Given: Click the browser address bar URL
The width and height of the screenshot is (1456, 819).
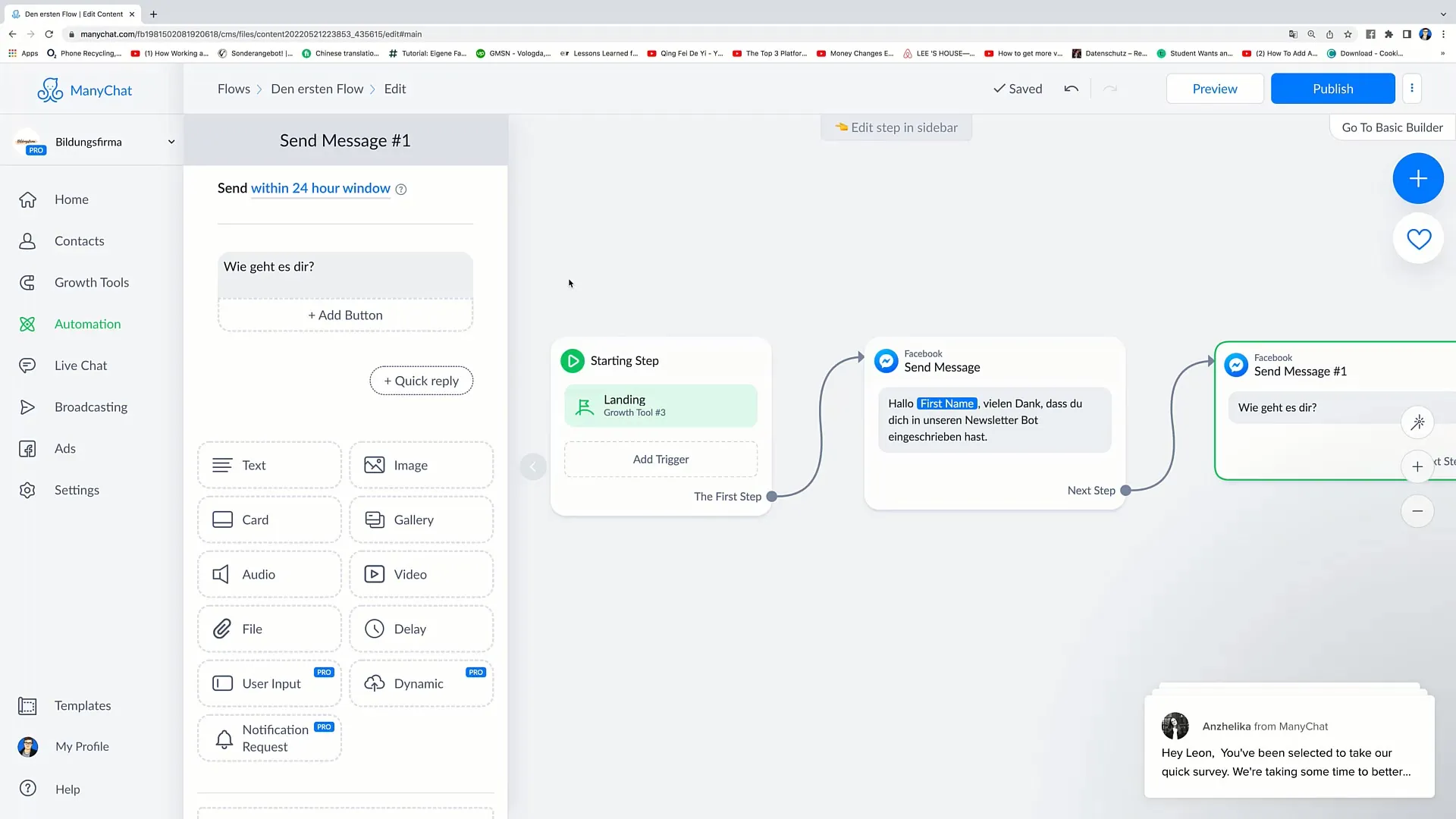Looking at the screenshot, I should pos(251,34).
